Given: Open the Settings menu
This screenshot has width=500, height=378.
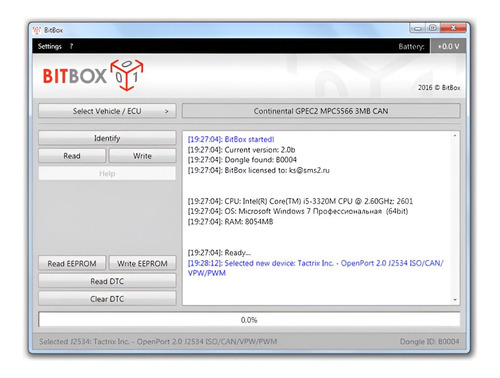Looking at the screenshot, I should point(49,46).
